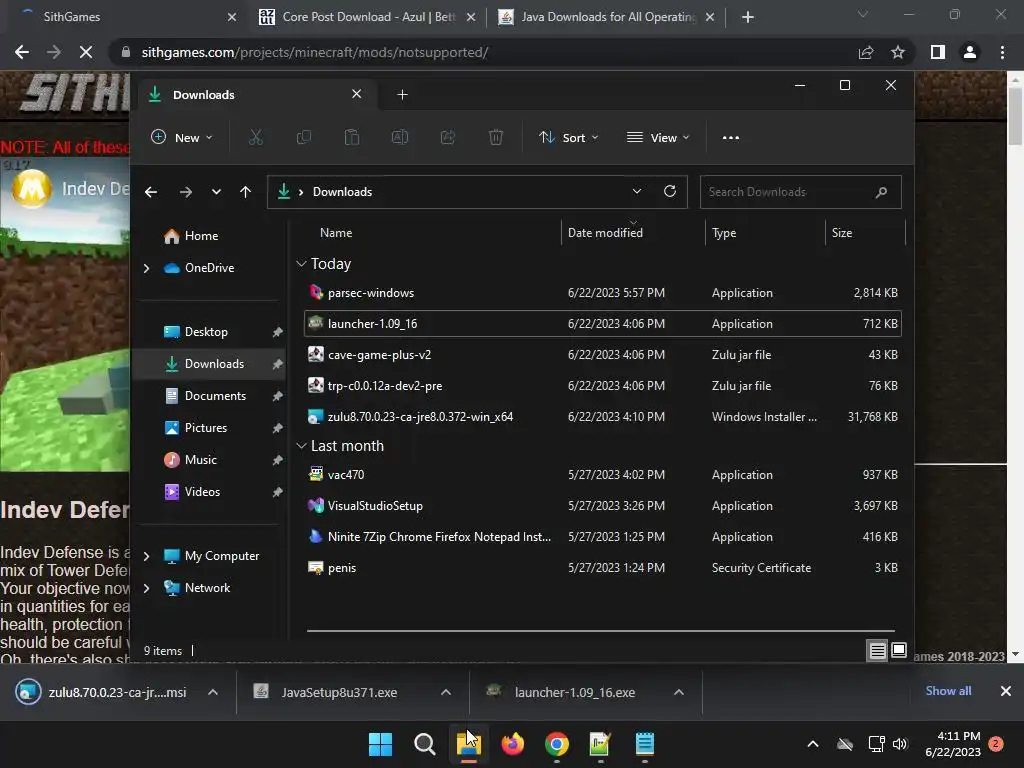Bookmark this page with the star icon
The height and width of the screenshot is (768, 1024).
[x=898, y=52]
